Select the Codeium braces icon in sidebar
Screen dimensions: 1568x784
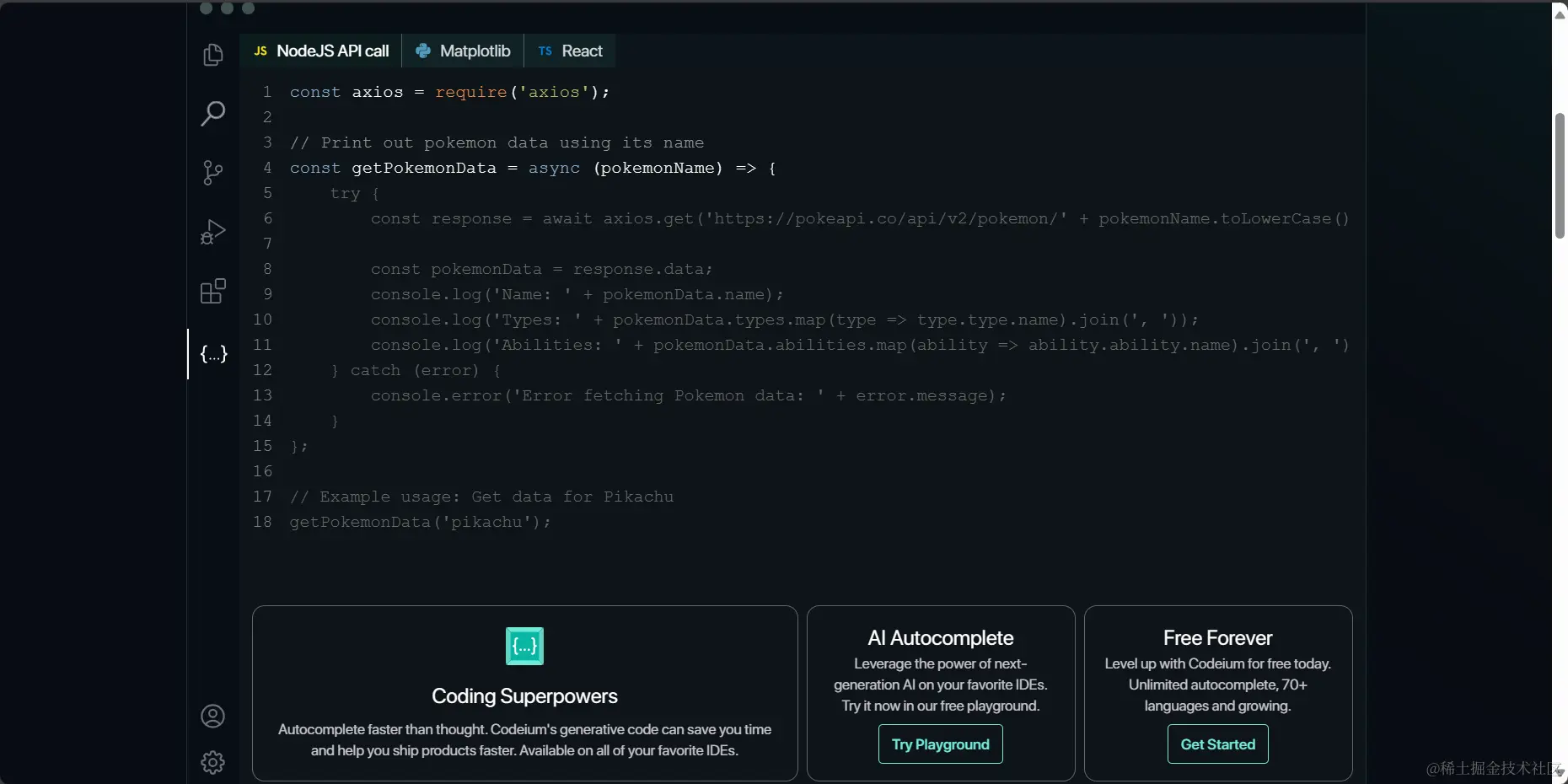(x=213, y=354)
